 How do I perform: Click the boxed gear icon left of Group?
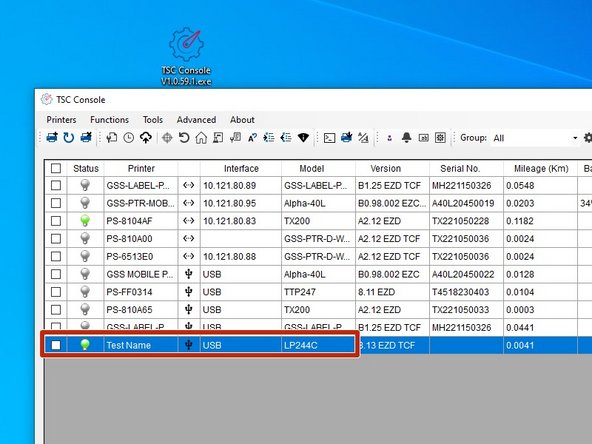(440, 138)
